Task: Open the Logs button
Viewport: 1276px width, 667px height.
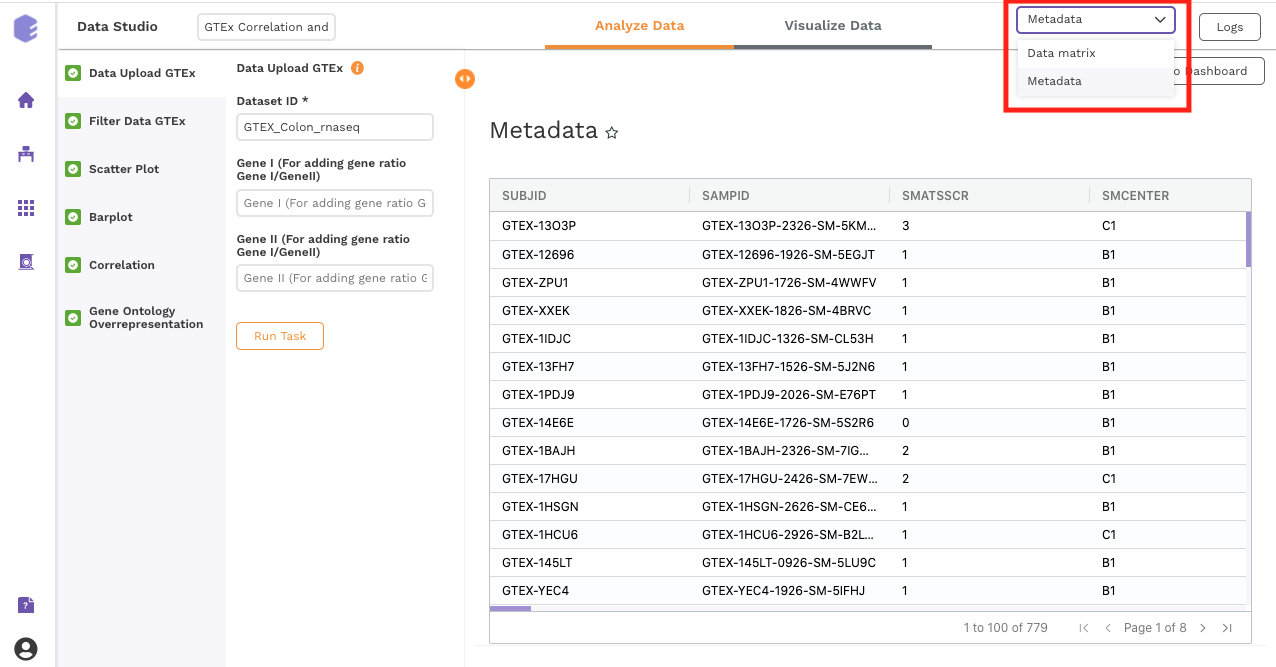Action: 1229,27
